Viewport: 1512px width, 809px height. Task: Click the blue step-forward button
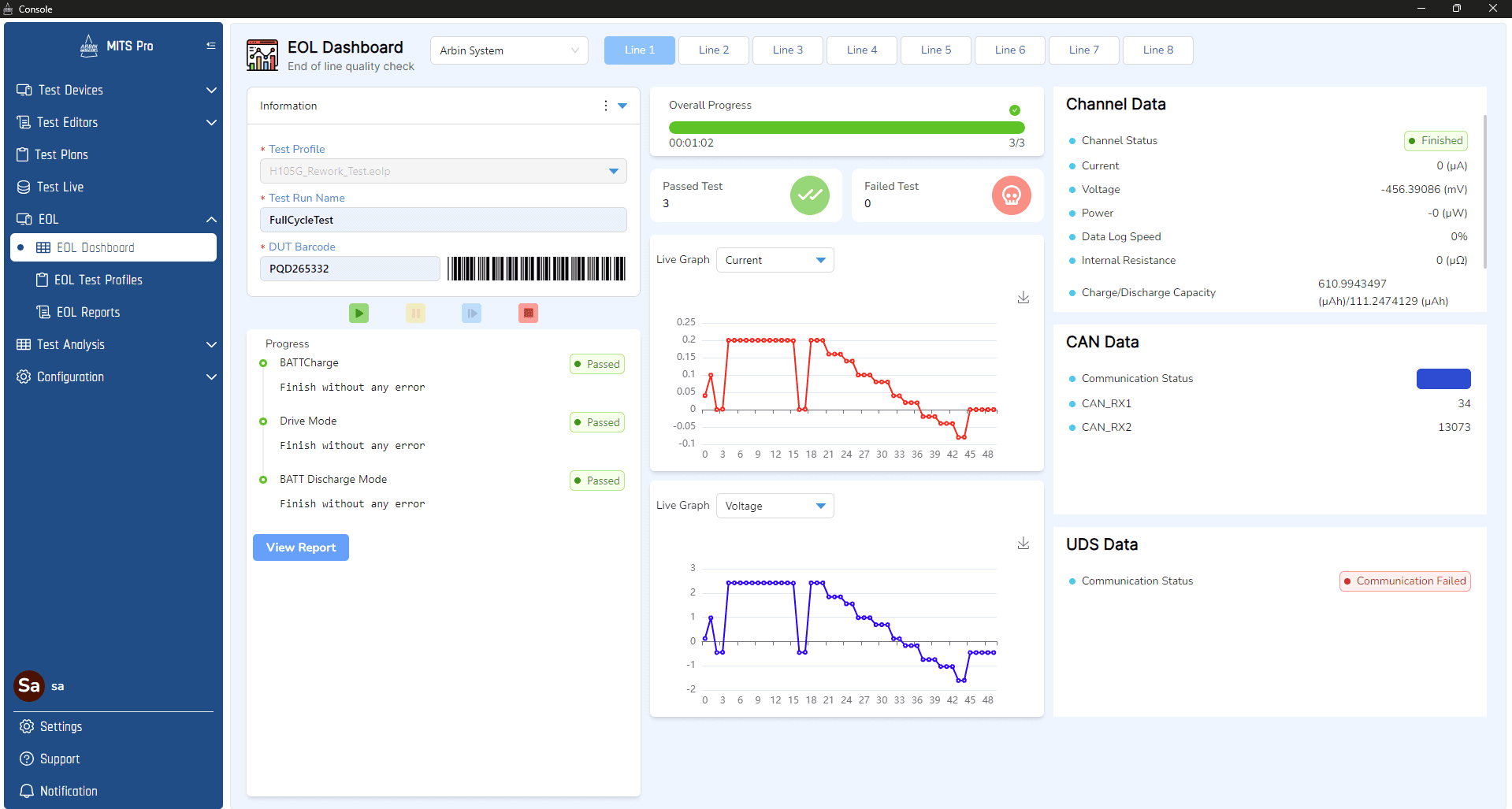pos(471,313)
